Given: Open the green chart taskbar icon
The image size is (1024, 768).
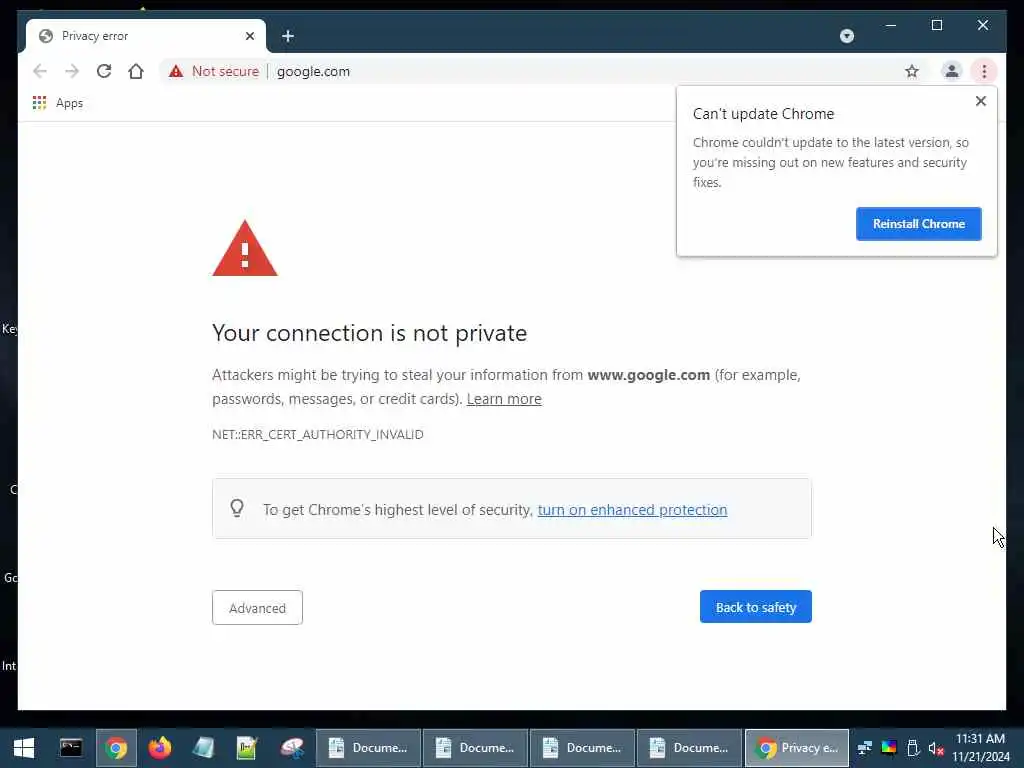Looking at the screenshot, I should pyautogui.click(x=247, y=748).
